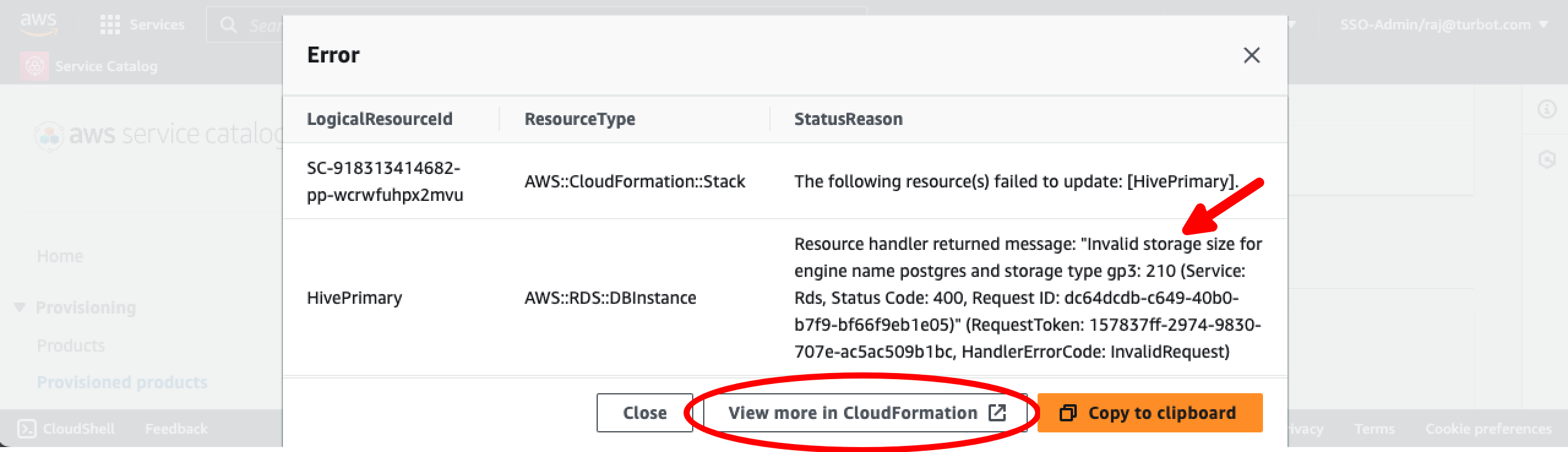Open the Services menu

click(156, 24)
